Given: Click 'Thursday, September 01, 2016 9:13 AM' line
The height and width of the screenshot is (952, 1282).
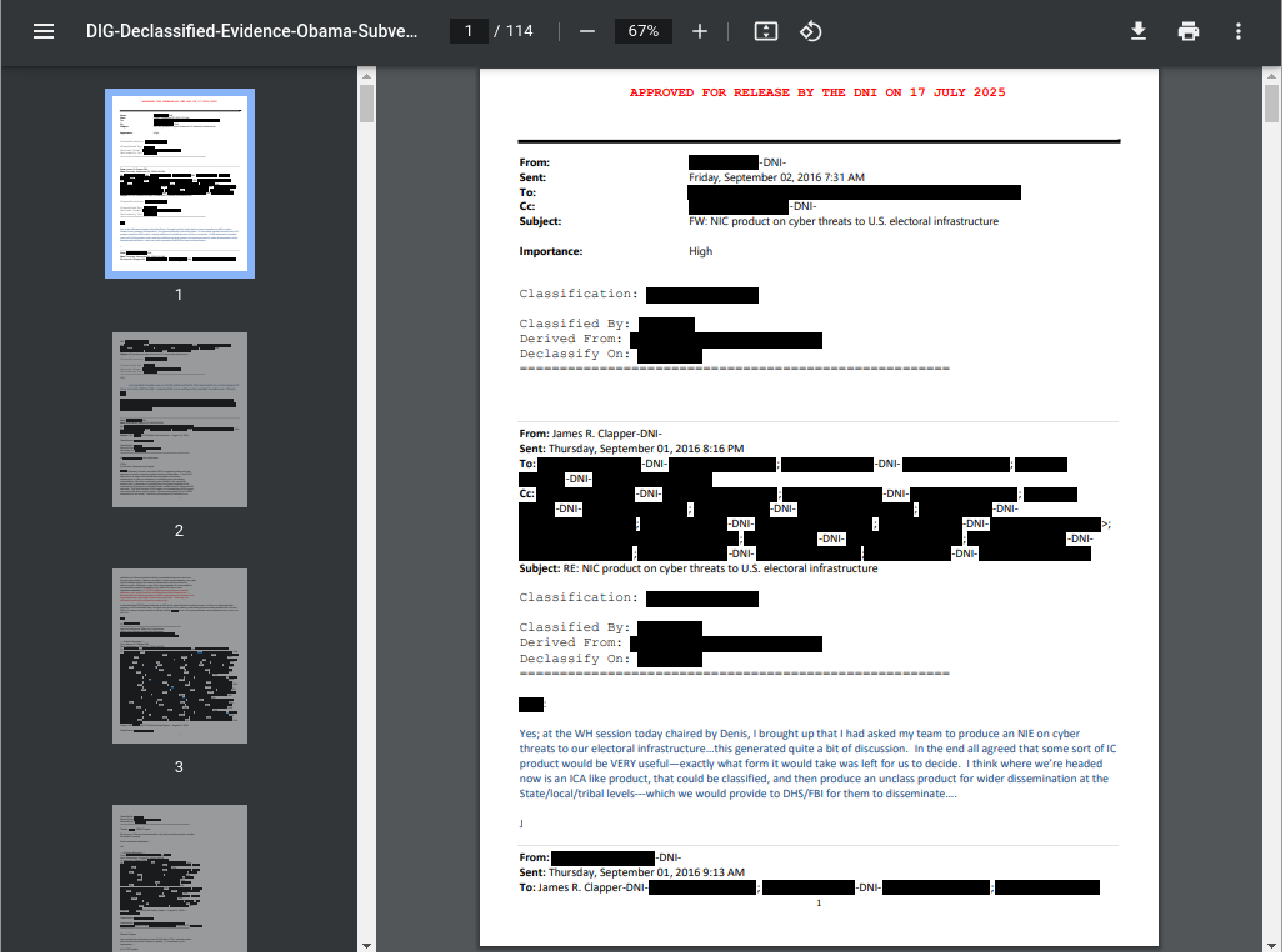Looking at the screenshot, I should click(x=632, y=873).
